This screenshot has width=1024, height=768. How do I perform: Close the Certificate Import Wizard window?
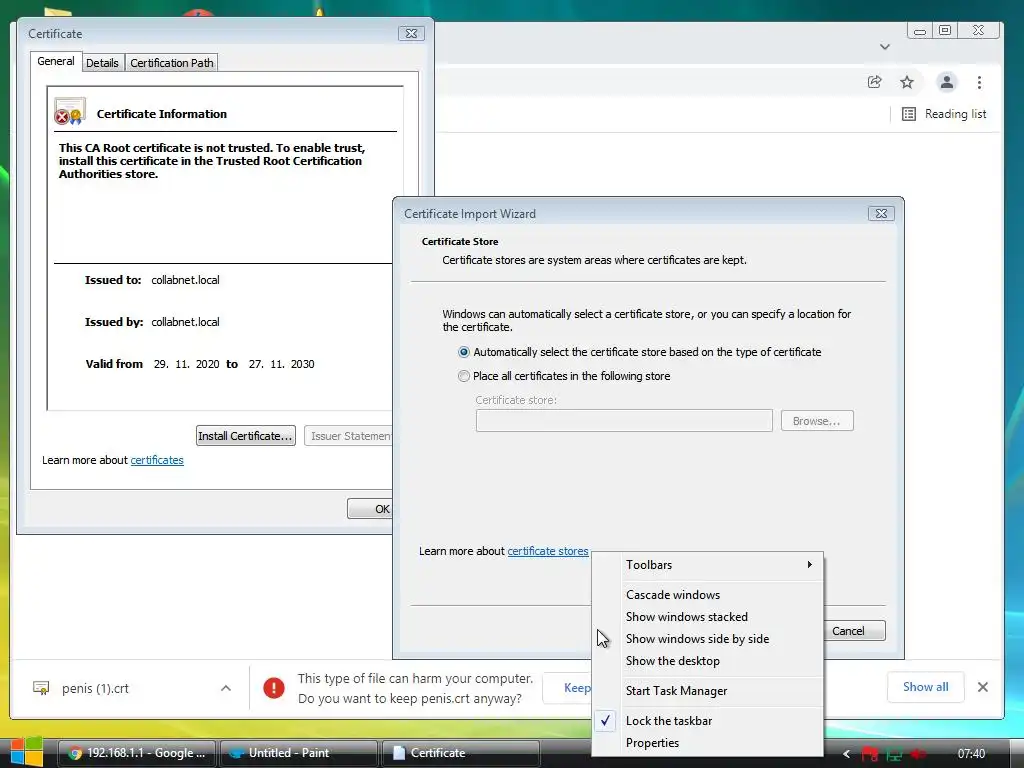881,214
